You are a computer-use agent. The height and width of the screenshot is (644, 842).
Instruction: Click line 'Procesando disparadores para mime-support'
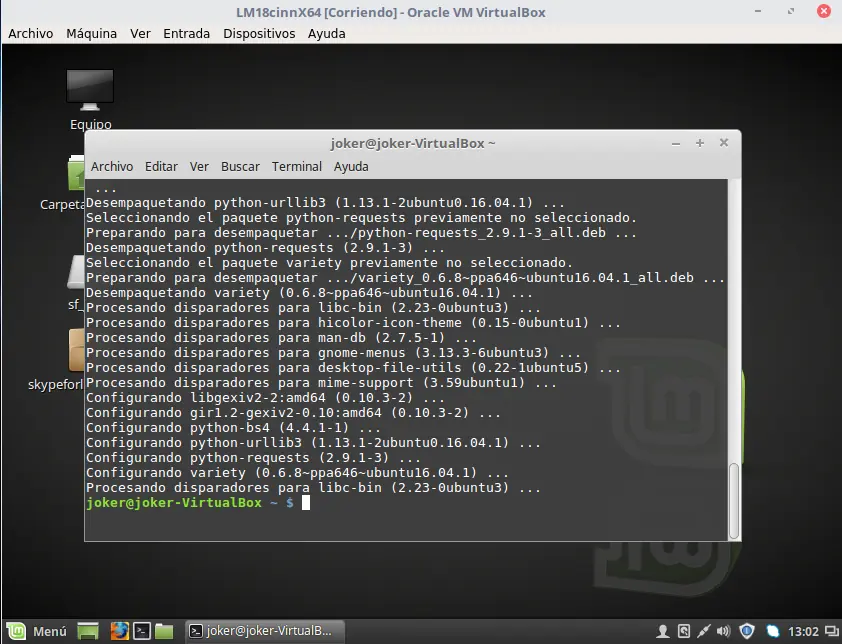coord(321,383)
